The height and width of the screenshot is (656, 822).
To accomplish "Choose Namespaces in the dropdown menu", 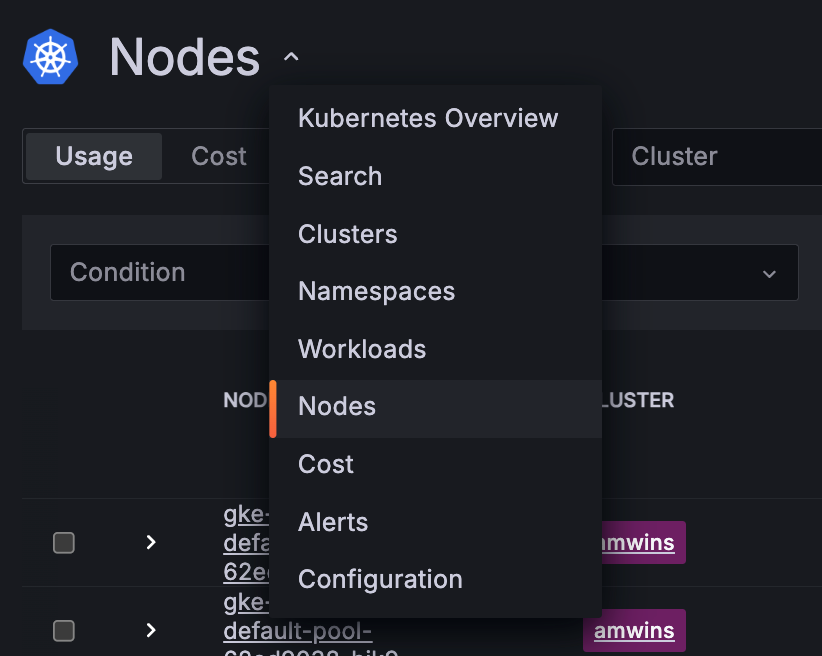I will tap(376, 291).
